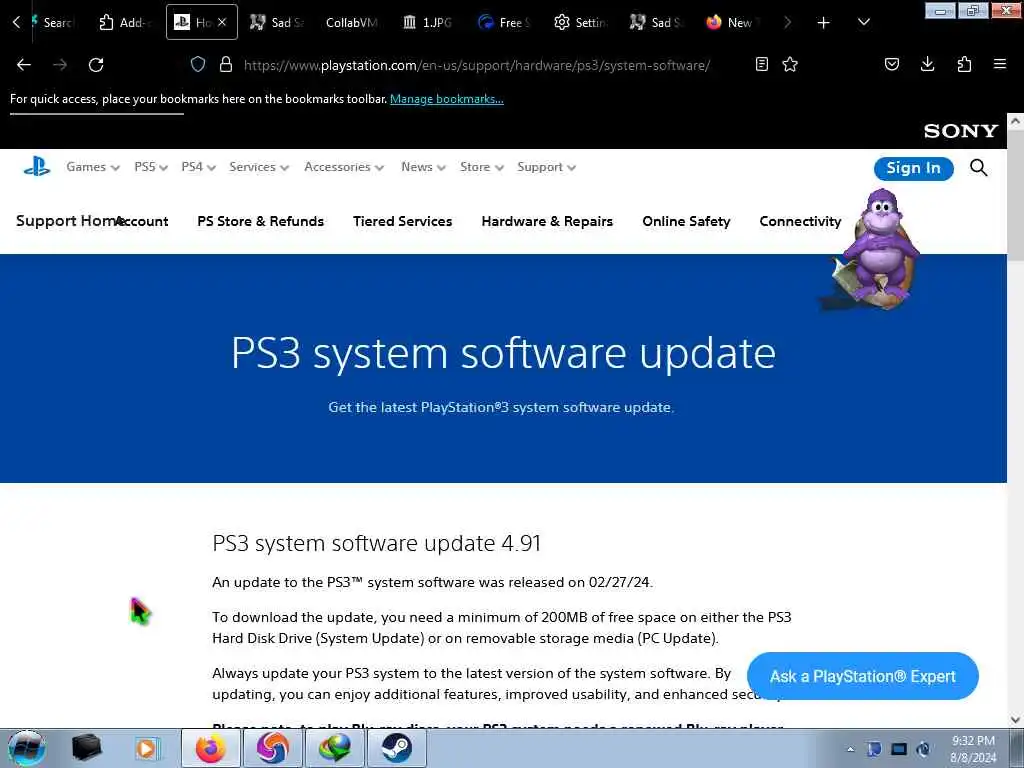The height and width of the screenshot is (768, 1024).
Task: Close the active PlayStation tab
Action: pos(222,22)
